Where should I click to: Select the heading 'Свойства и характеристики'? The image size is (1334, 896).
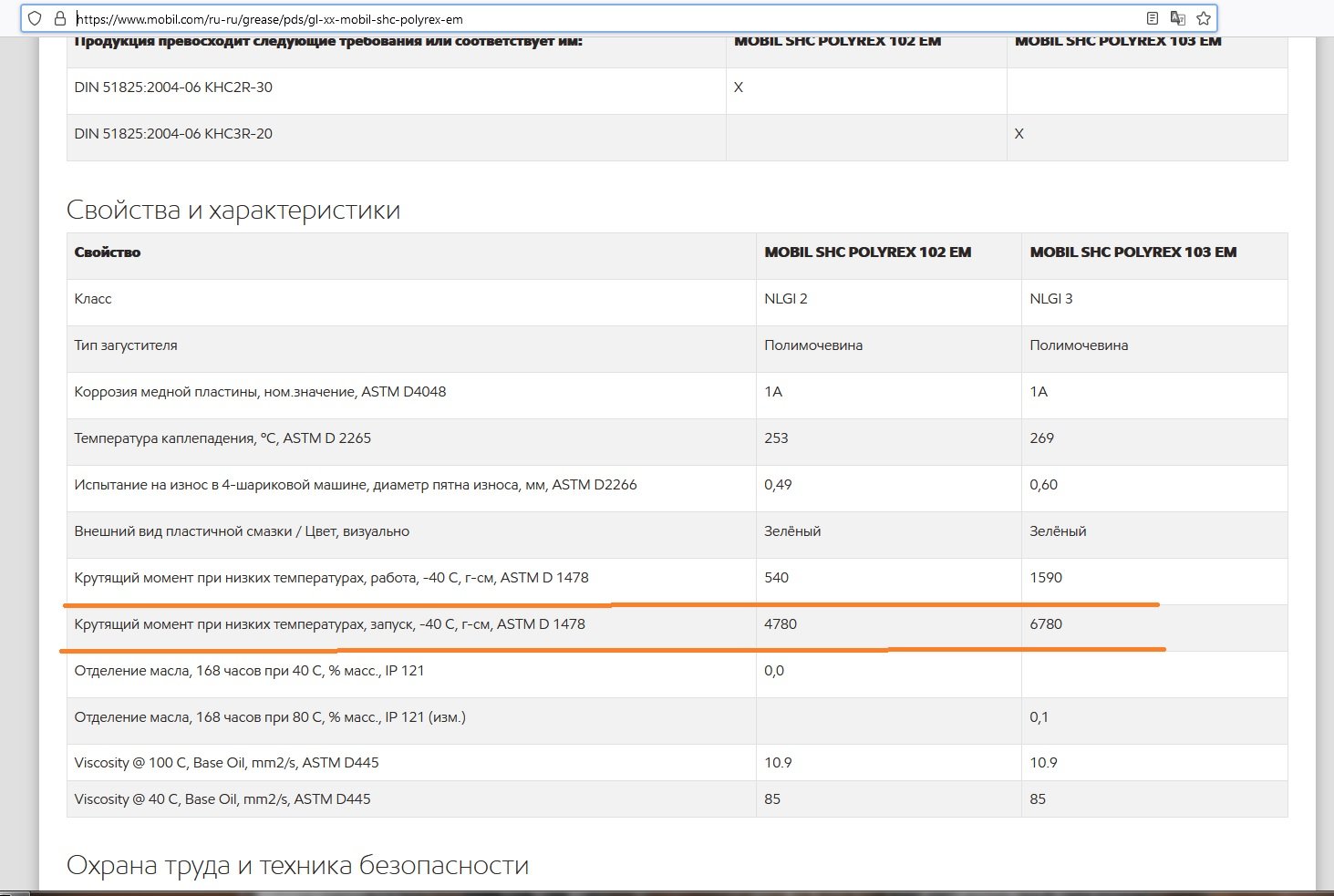point(233,210)
